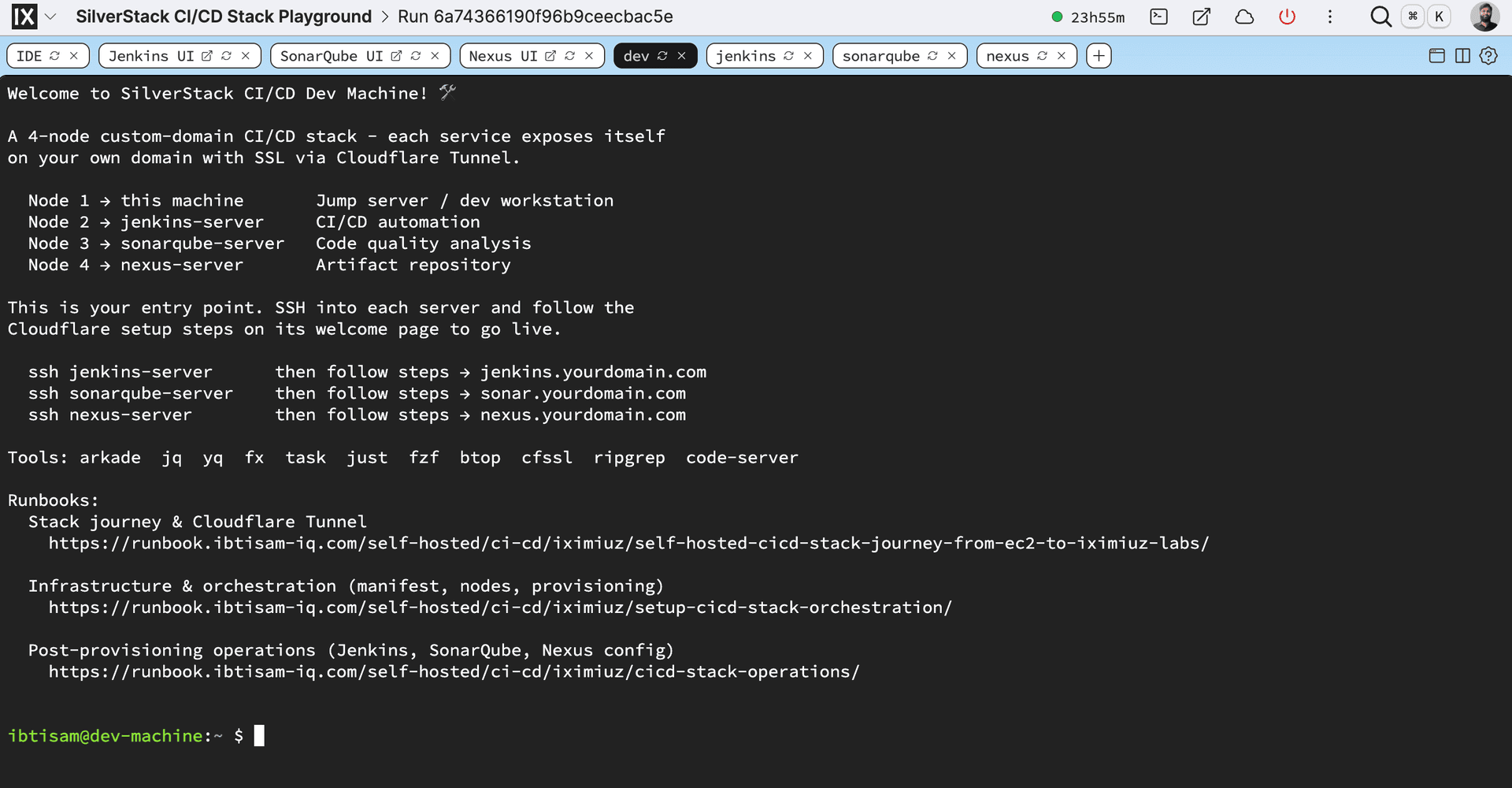Reload the SonarQube UI tab
This screenshot has width=1512, height=788.
[416, 56]
